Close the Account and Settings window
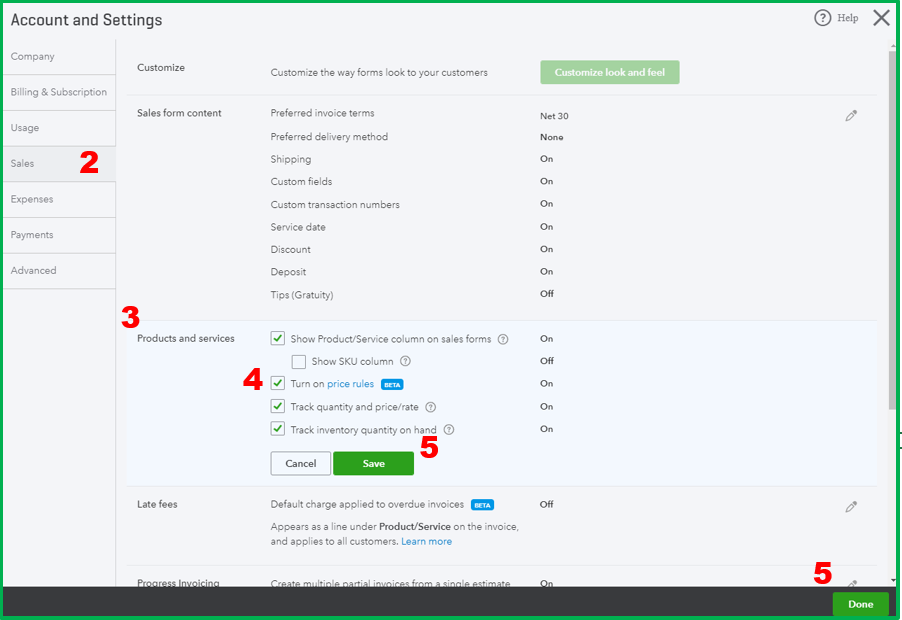Image resolution: width=902 pixels, height=620 pixels. click(881, 18)
